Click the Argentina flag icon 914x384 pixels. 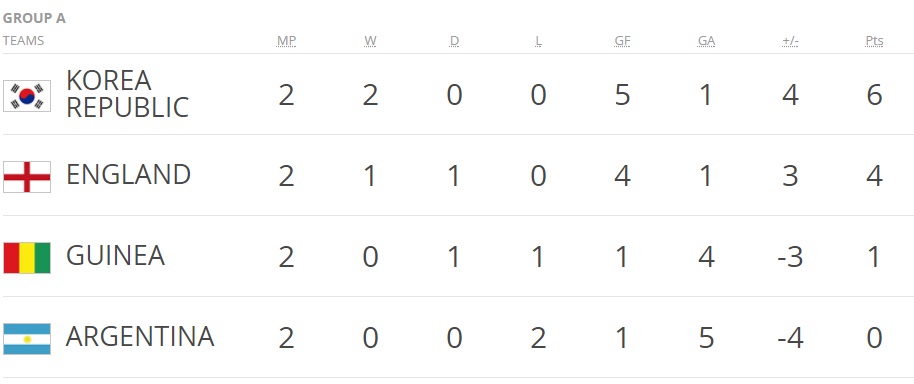point(27,339)
